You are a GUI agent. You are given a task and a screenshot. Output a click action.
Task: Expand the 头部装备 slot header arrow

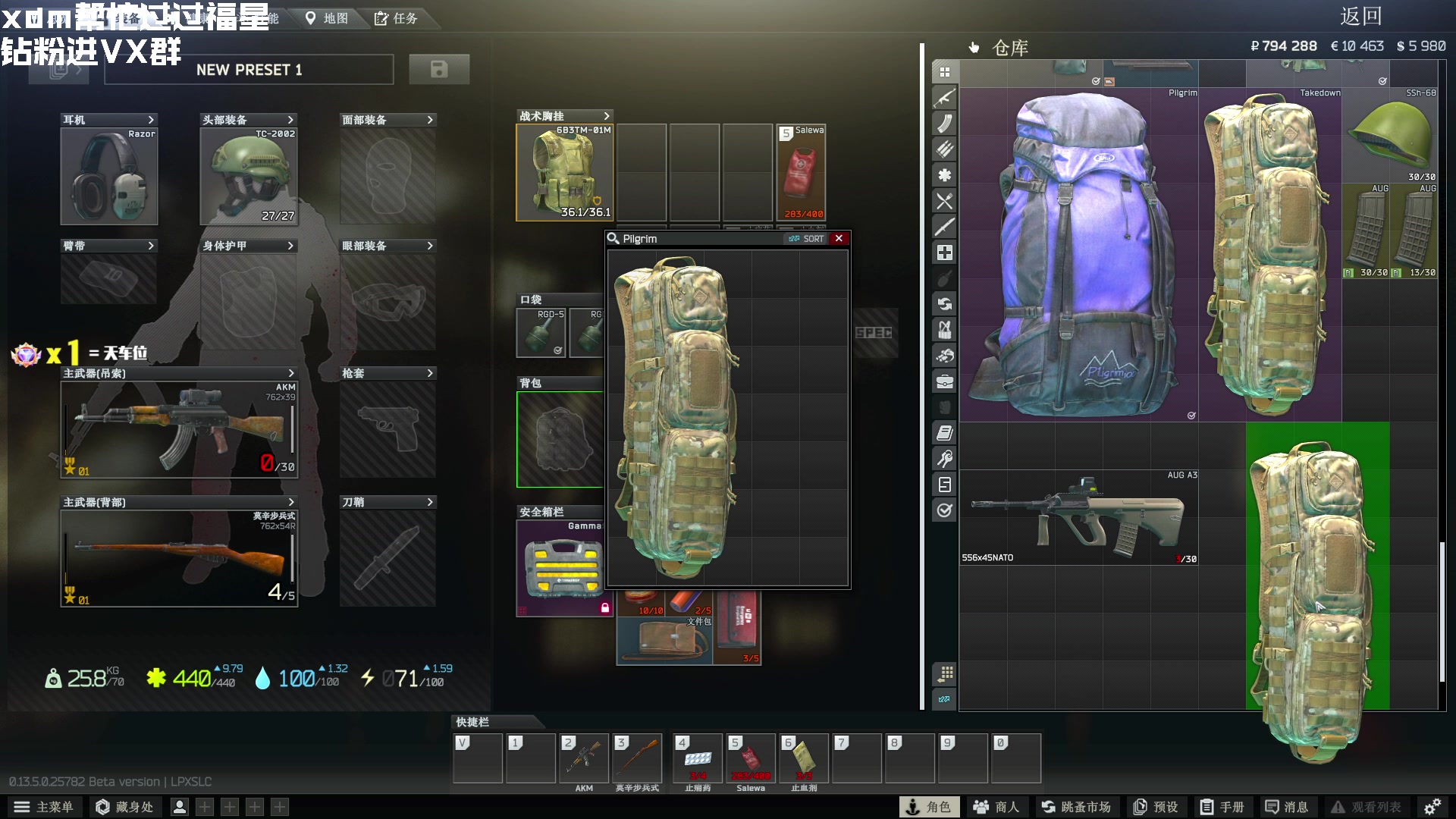(290, 120)
